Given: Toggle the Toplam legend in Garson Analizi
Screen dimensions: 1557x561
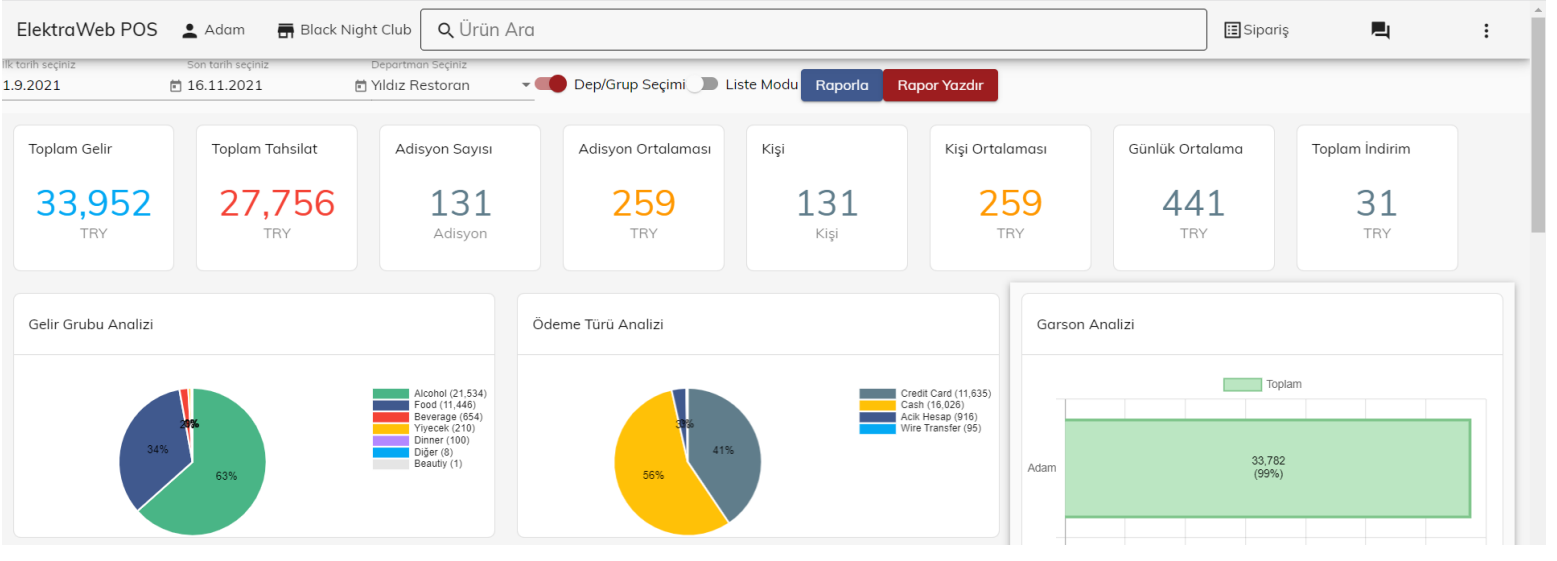Looking at the screenshot, I should point(1242,384).
